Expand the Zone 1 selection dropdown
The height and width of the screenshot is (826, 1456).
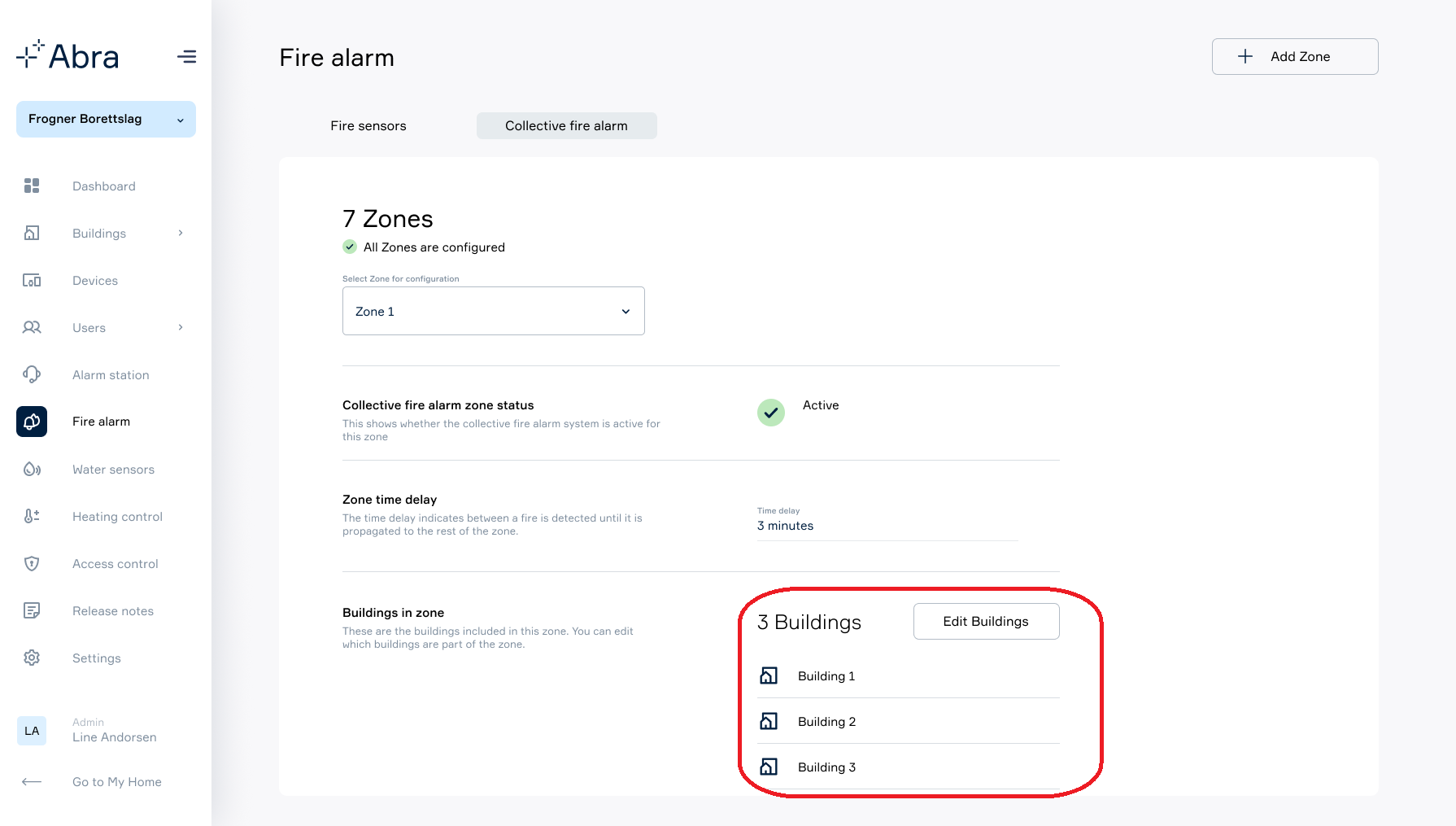[494, 311]
